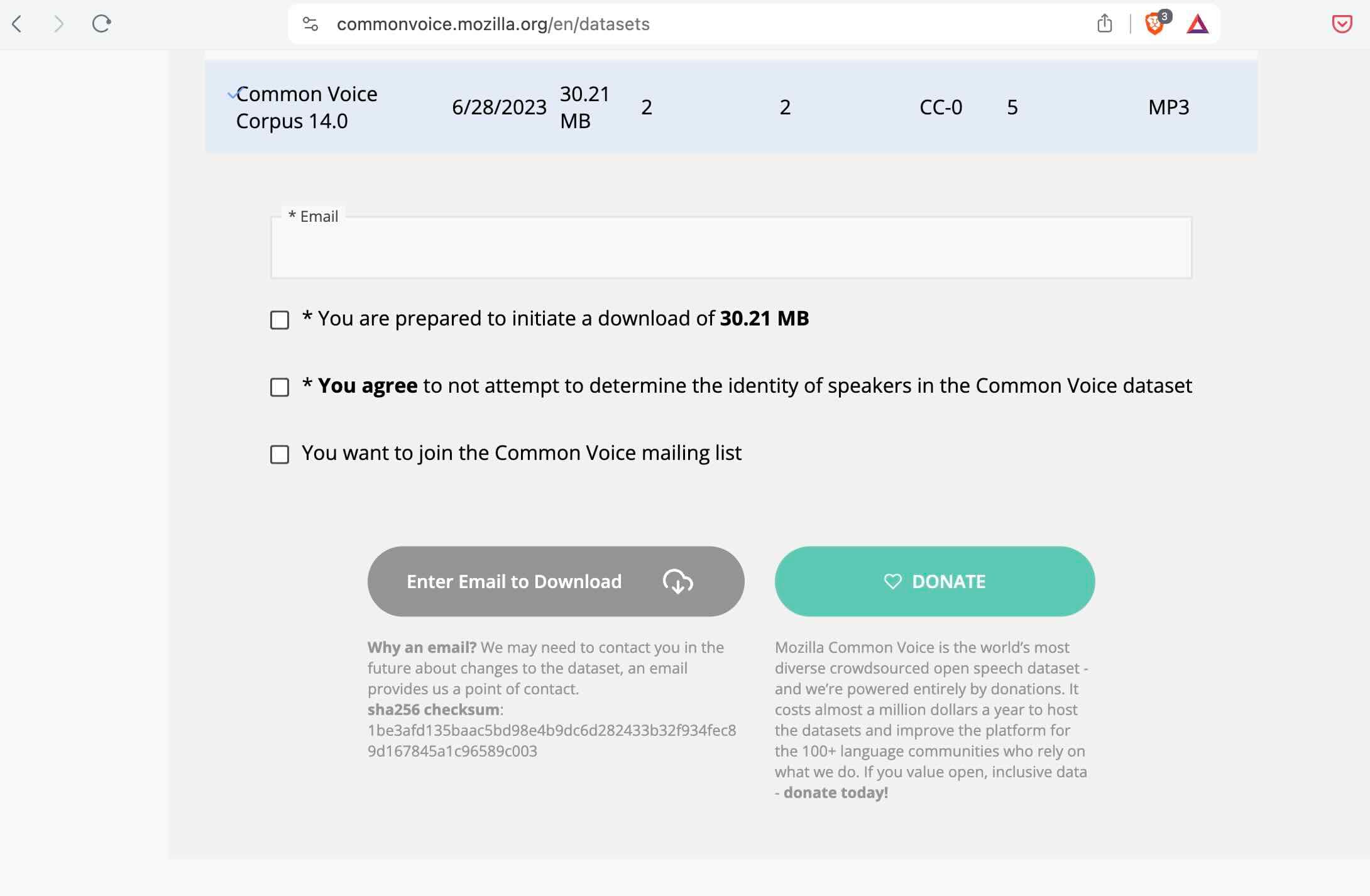The width and height of the screenshot is (1370, 896).
Task: Reload the Common Voice datasets page
Action: [x=101, y=24]
